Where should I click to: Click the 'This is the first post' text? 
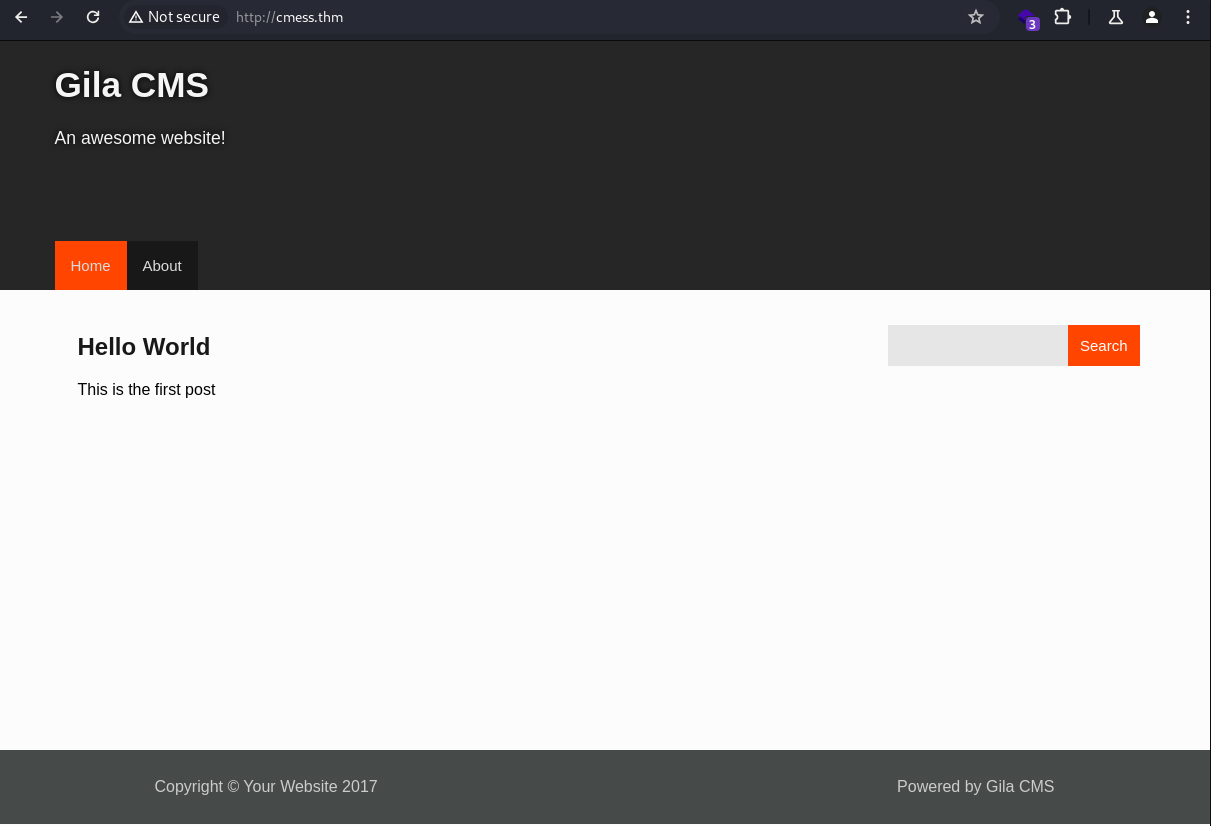point(146,389)
